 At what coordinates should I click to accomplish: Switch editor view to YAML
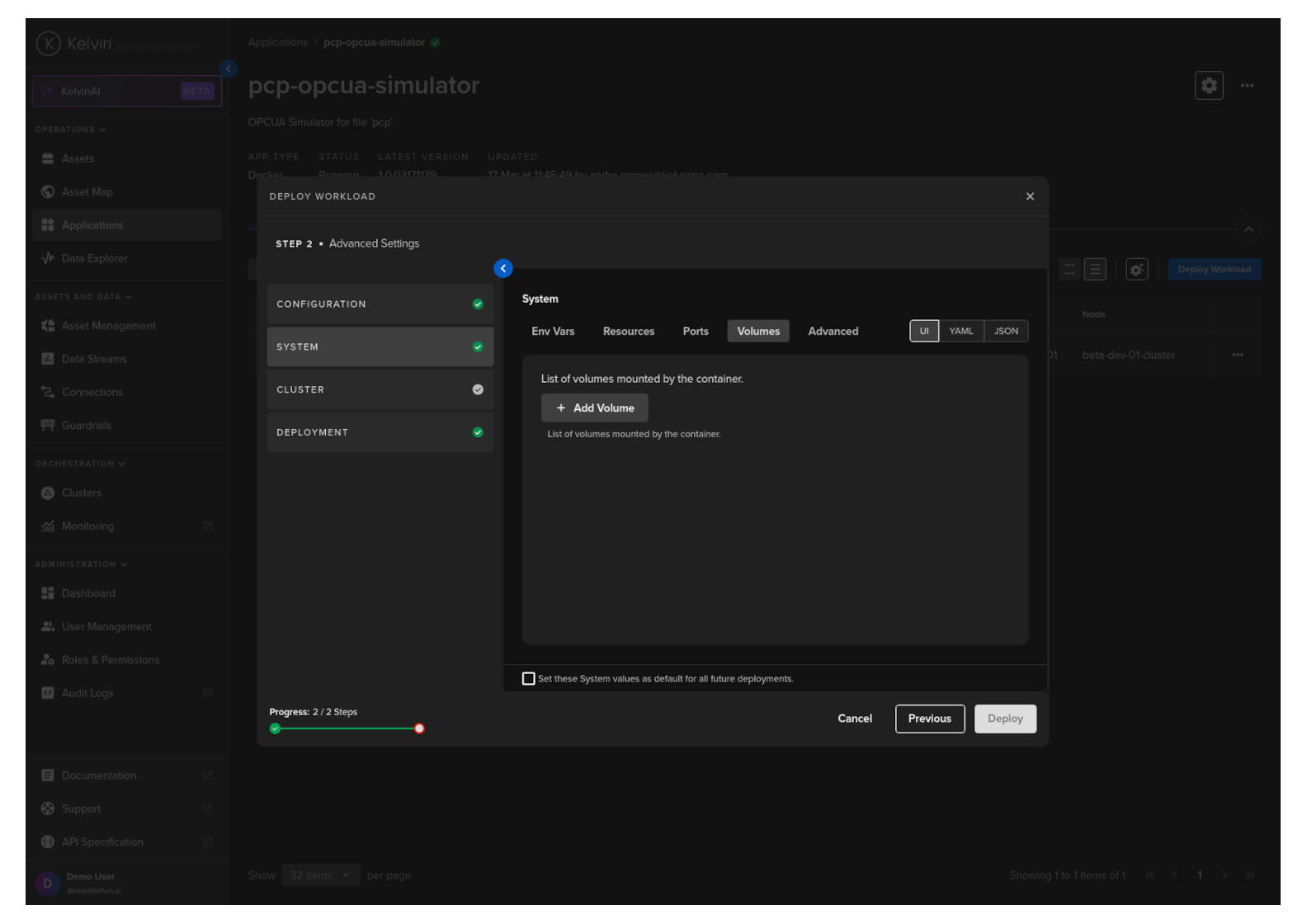coord(960,332)
